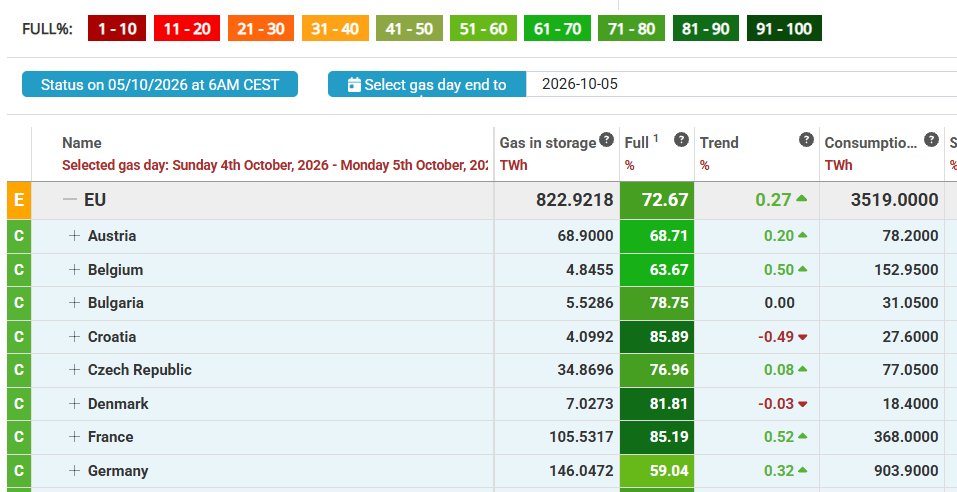
Task: Click Czech Republic's full percentage 76.96
Action: point(669,370)
